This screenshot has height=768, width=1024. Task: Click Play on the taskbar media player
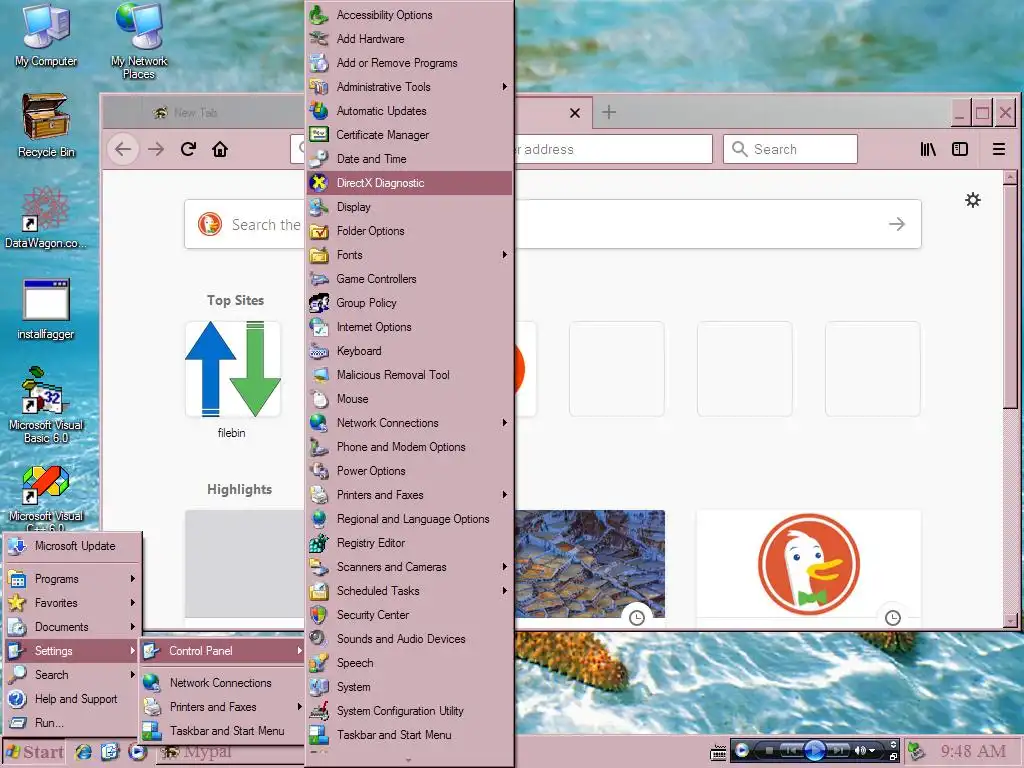[813, 750]
